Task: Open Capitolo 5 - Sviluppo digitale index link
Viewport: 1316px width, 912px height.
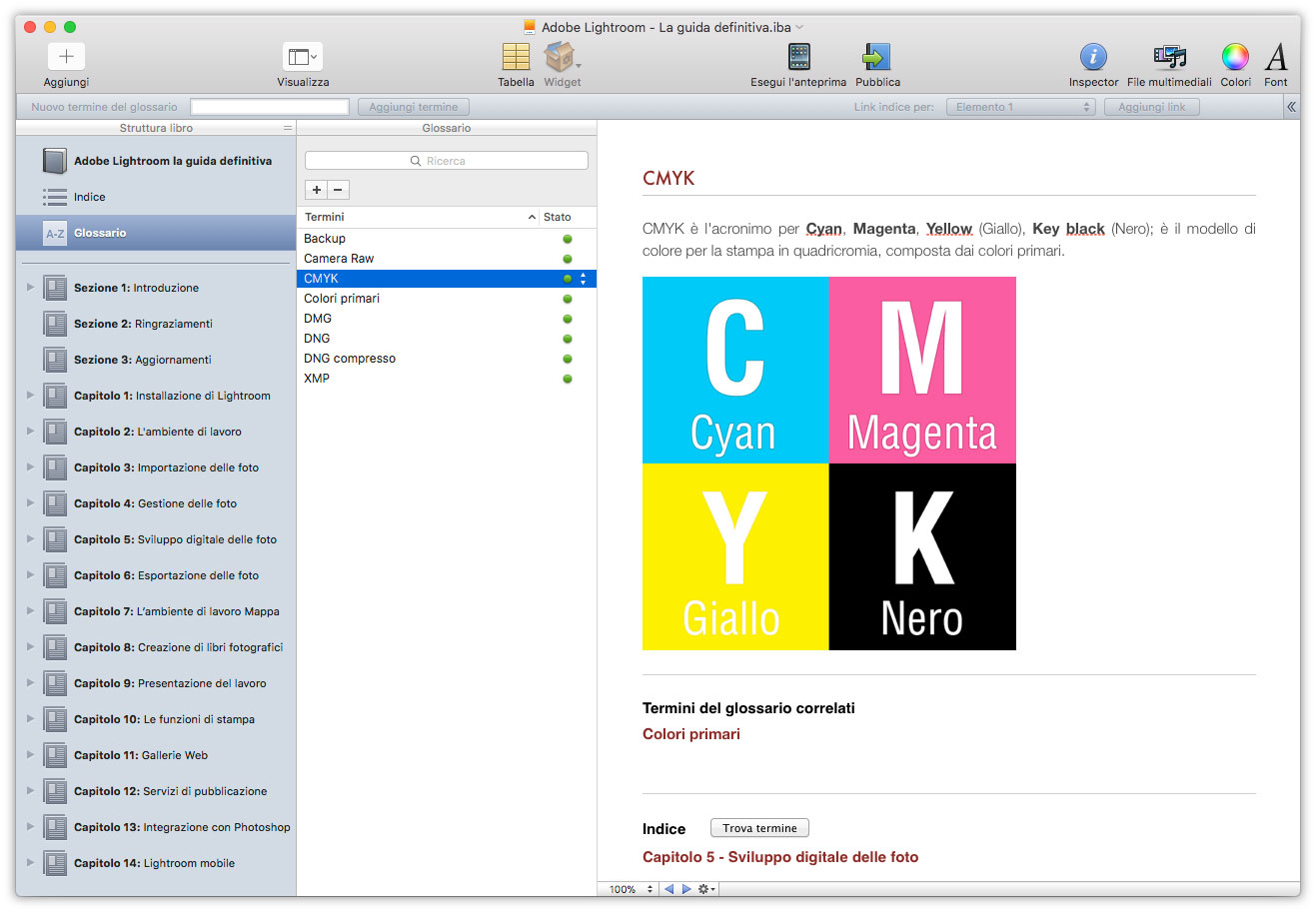Action: 780,857
